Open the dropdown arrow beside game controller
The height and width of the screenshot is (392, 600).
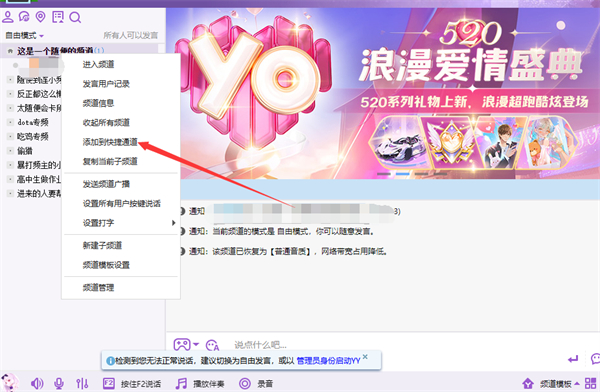point(196,345)
